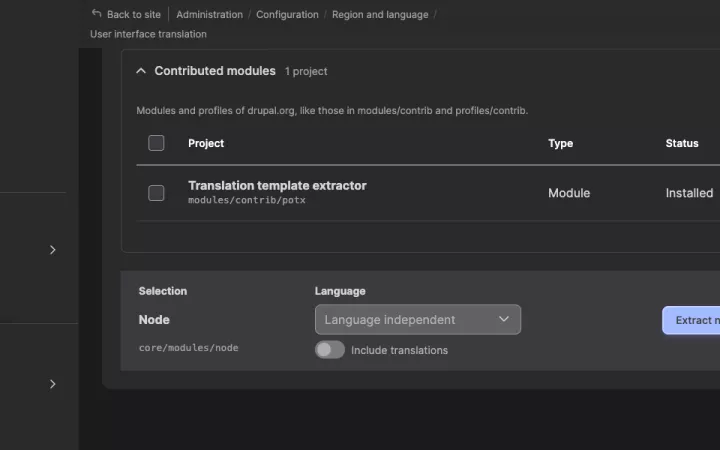Viewport: 720px width, 450px height.
Task: Expand the lower sidebar chevron
Action: [52, 384]
